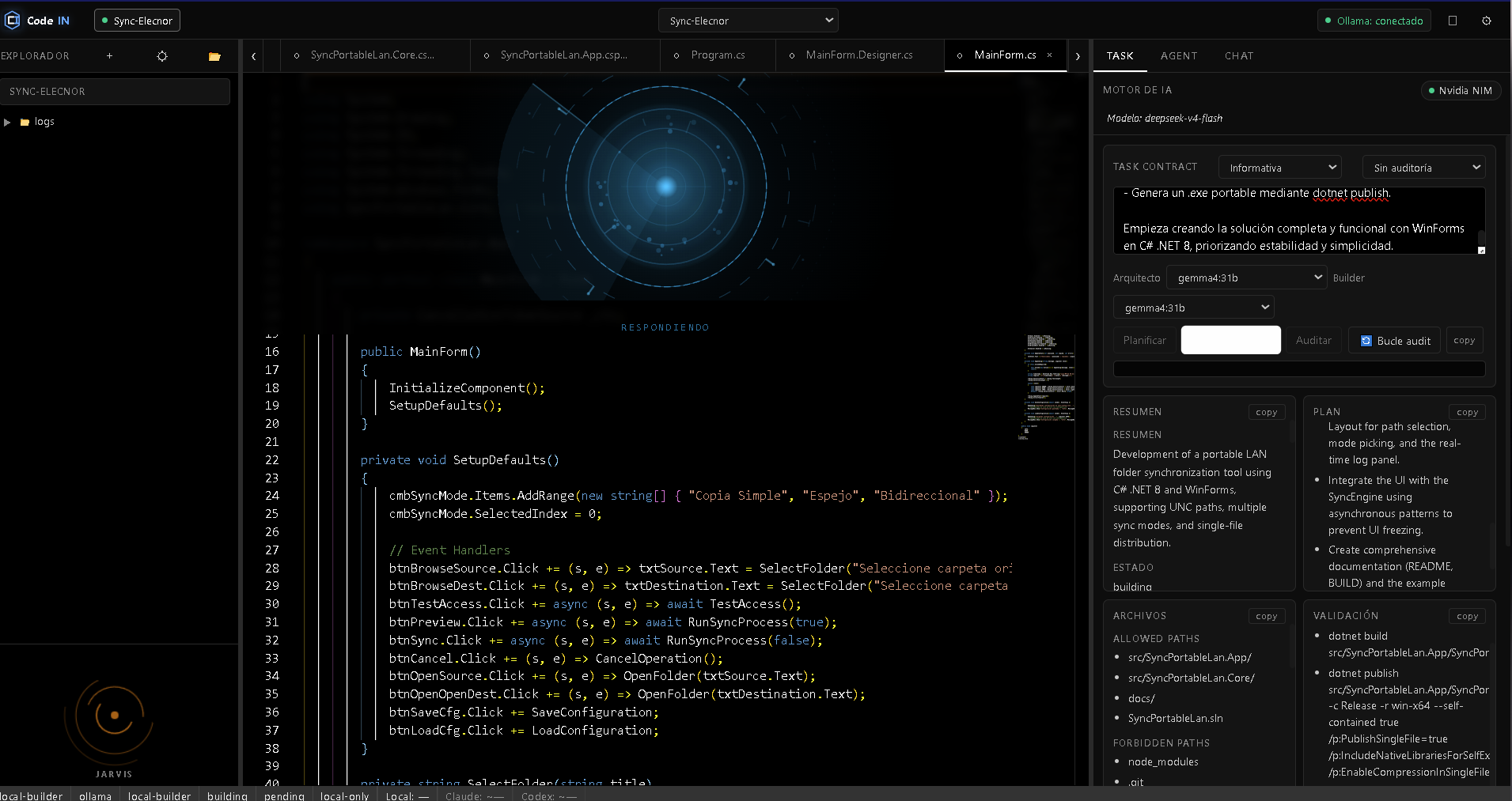1512x801 pixels.
Task: Click the Bucle audit button
Action: point(1396,340)
